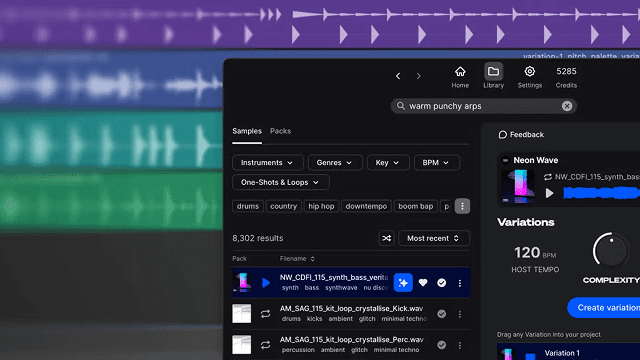This screenshot has width=640, height=360.
Task: Open the Library section
Action: [x=493, y=77]
